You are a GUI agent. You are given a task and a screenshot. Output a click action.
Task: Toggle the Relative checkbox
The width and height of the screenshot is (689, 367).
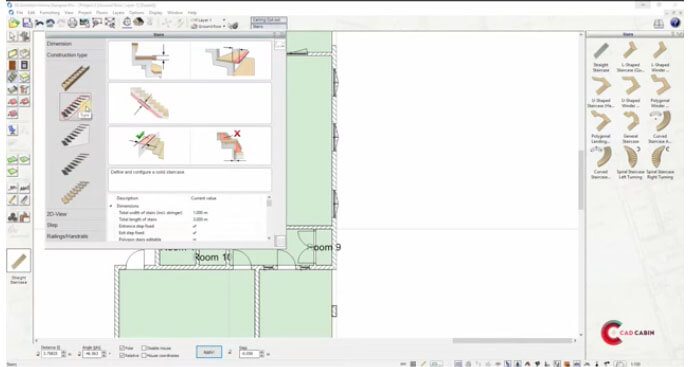click(x=123, y=355)
